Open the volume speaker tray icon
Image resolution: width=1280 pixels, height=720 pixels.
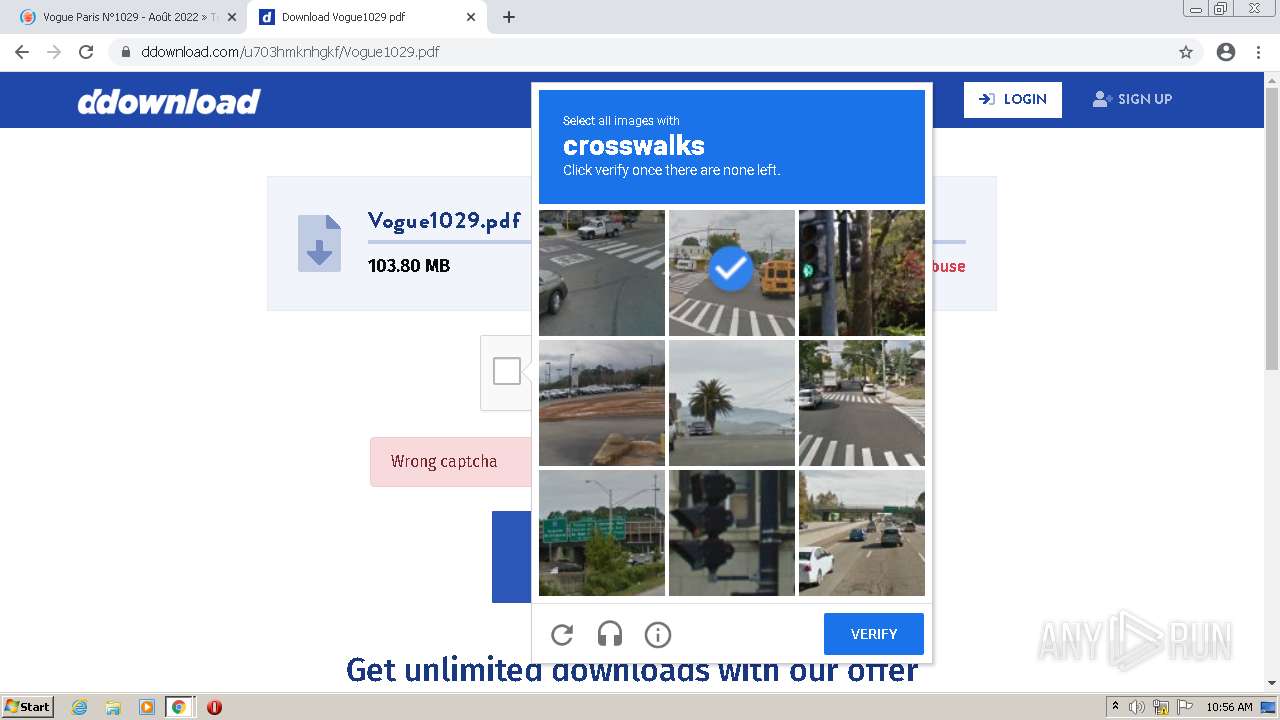(1137, 707)
